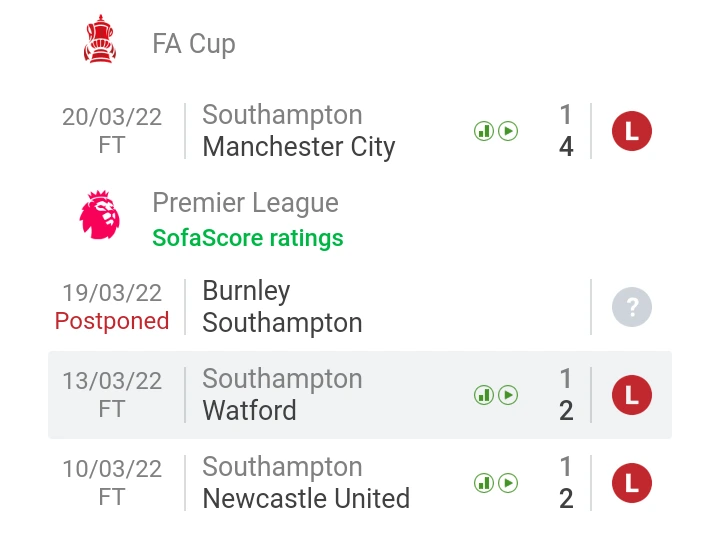Screen dimensions: 720x533
Task: Play highlights for Southampton vs Watford
Action: (x=508, y=395)
